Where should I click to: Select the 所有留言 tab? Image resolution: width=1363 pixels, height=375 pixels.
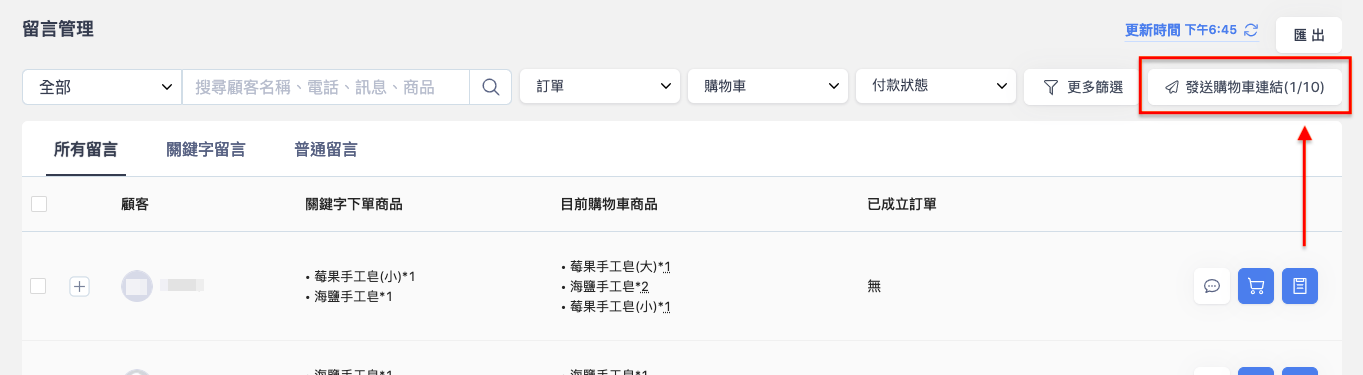click(x=86, y=150)
